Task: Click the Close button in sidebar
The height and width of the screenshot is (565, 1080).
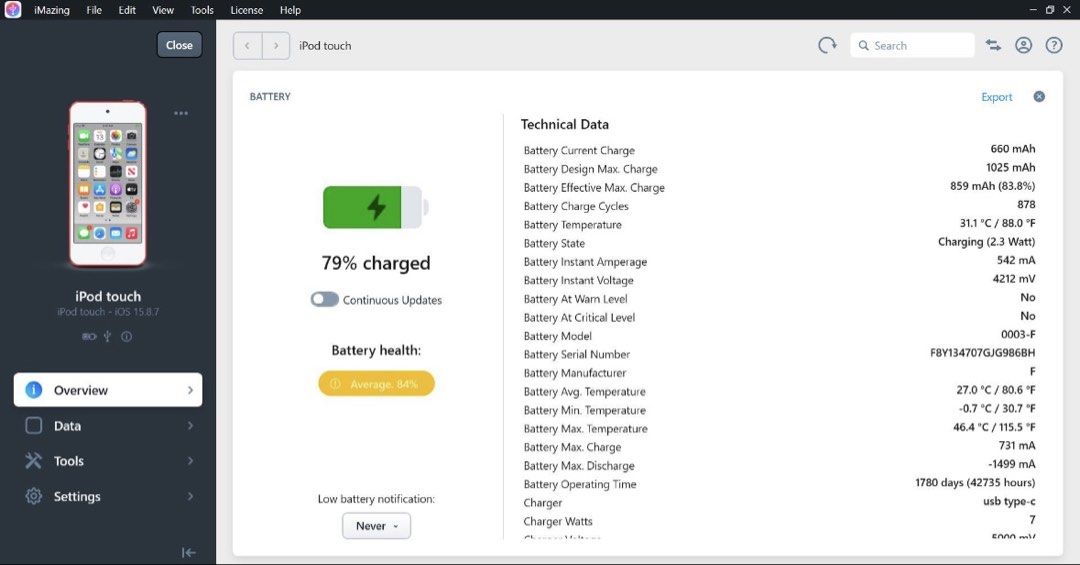Action: point(179,45)
